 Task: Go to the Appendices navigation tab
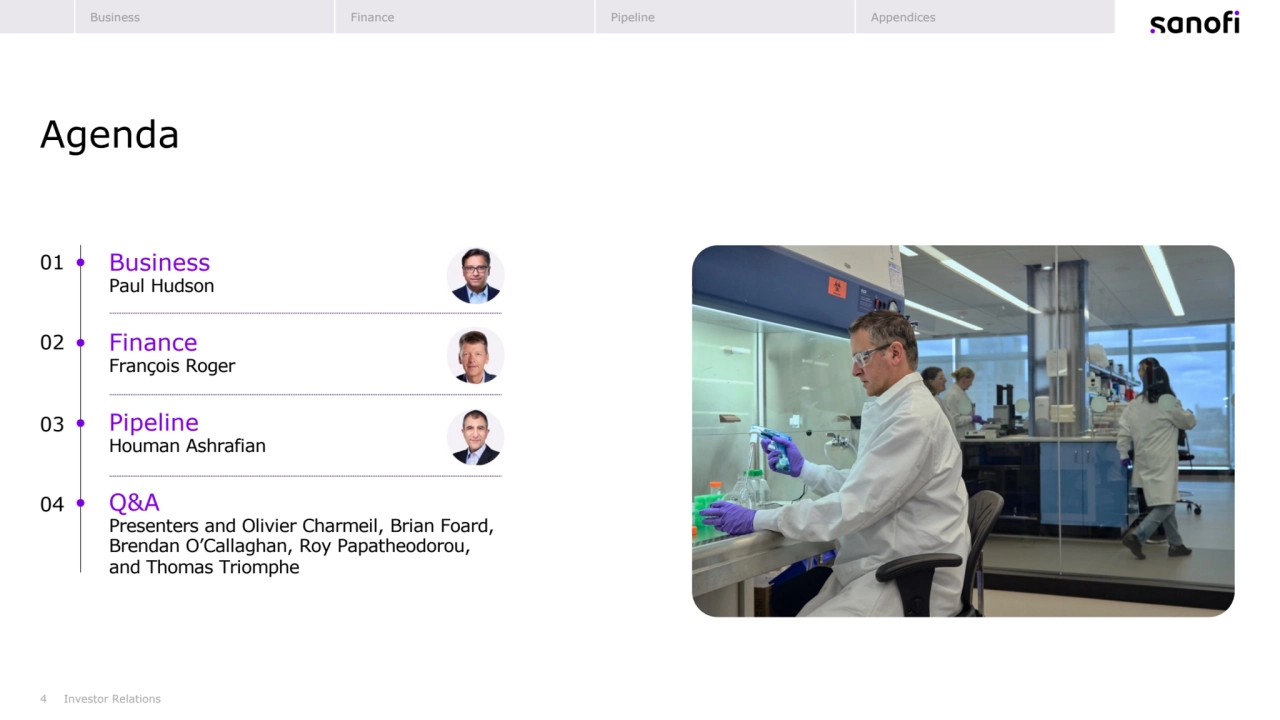pyautogui.click(x=985, y=17)
